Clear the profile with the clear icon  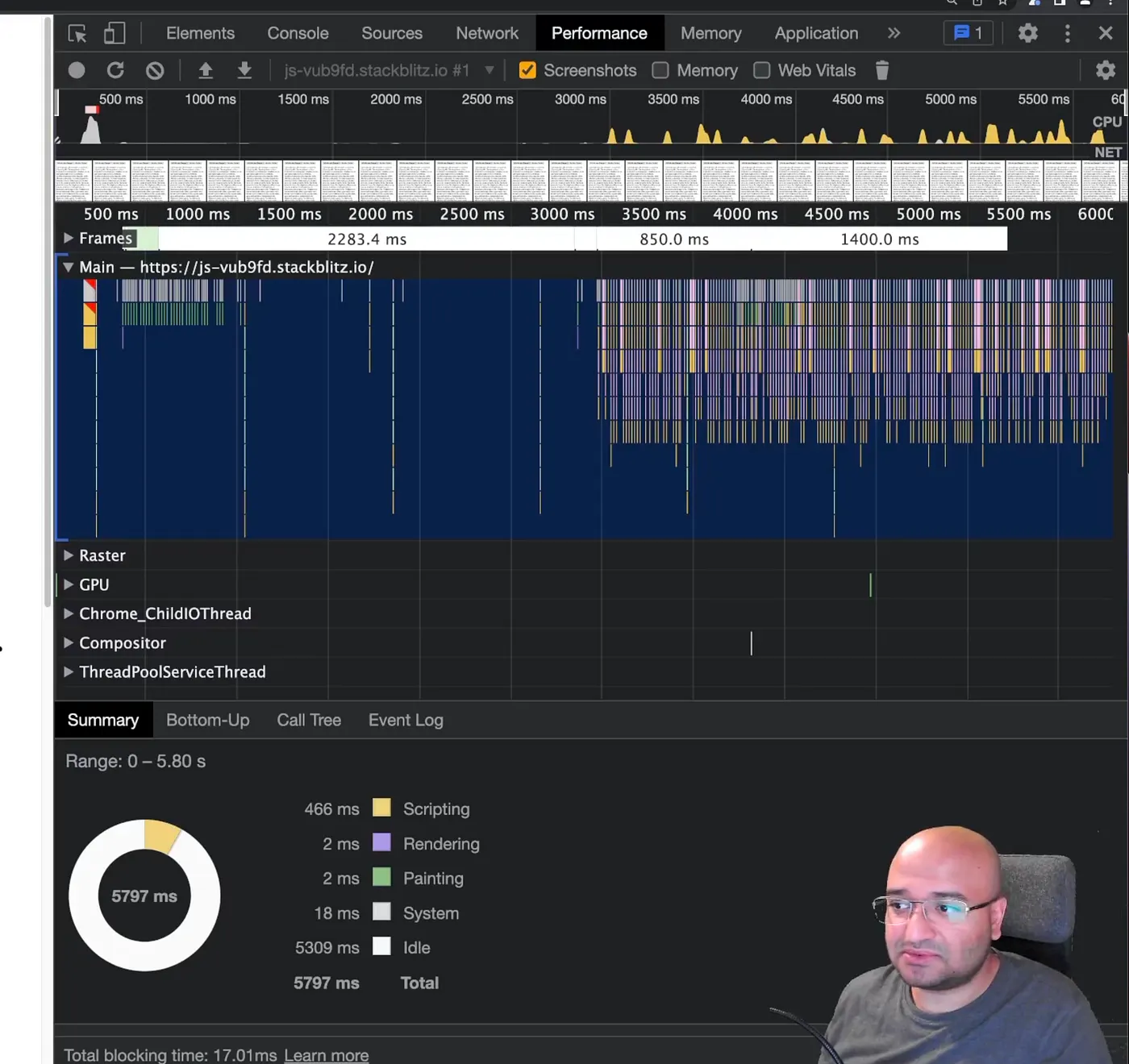coord(155,71)
